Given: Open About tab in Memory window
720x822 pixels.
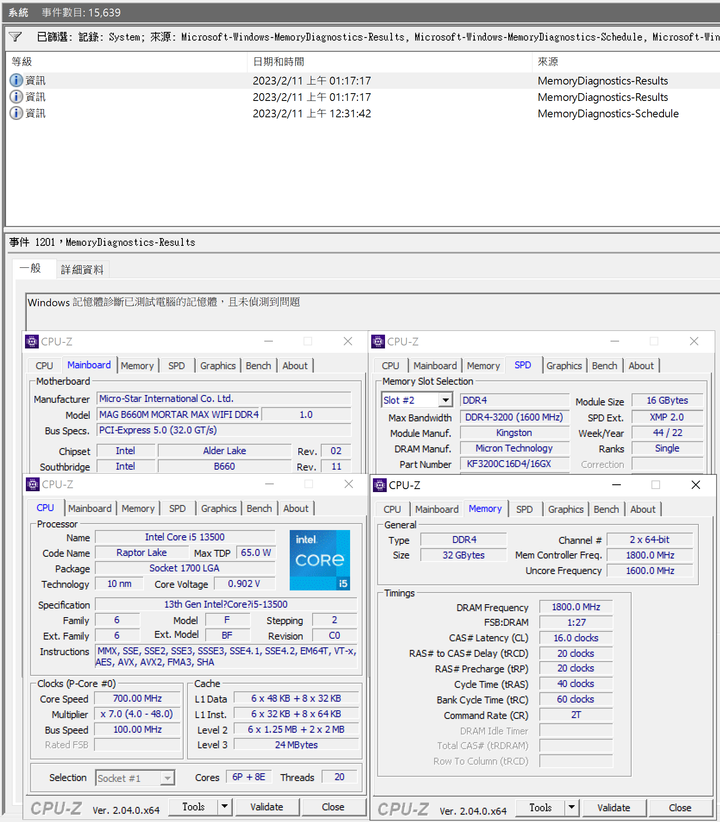Looking at the screenshot, I should pos(643,509).
